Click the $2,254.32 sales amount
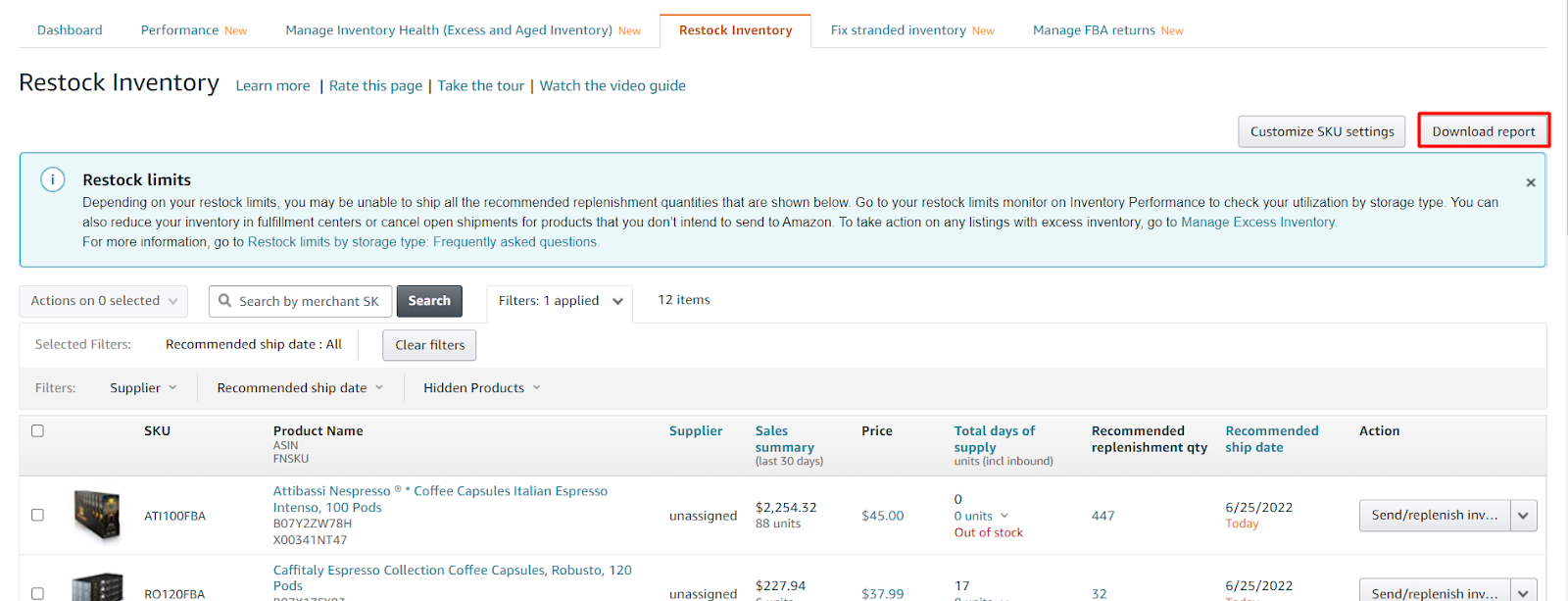 click(x=786, y=507)
